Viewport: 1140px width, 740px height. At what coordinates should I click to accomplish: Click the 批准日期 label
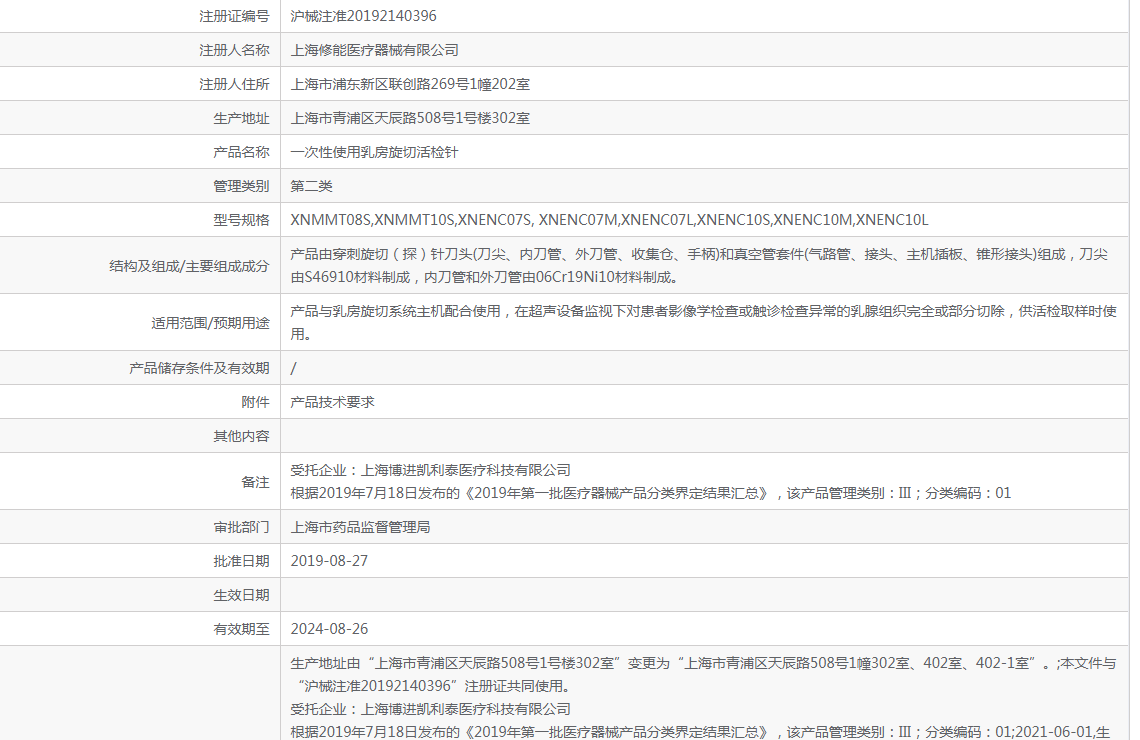click(x=241, y=561)
